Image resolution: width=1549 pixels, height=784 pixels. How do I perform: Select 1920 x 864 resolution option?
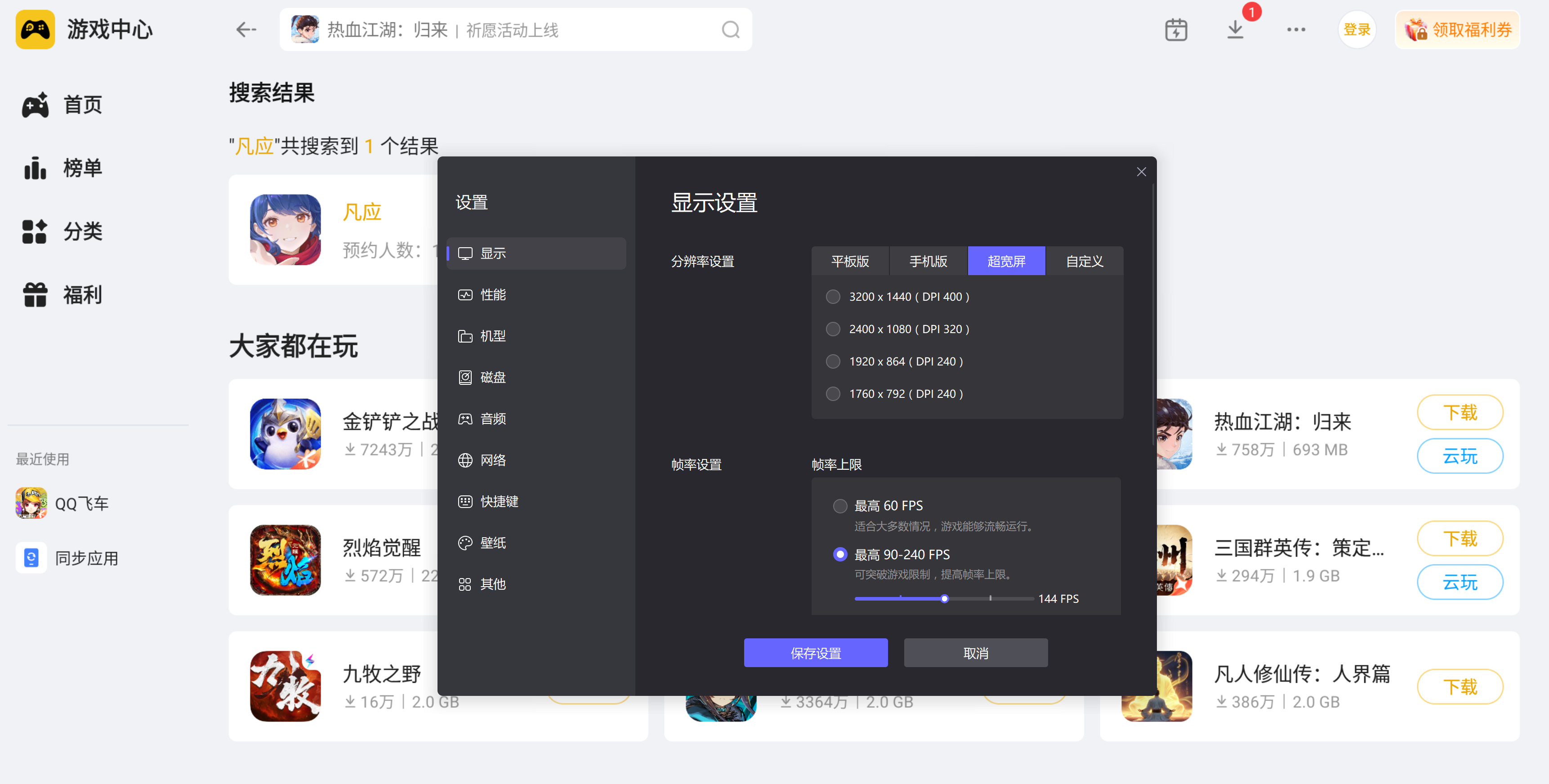coord(833,361)
